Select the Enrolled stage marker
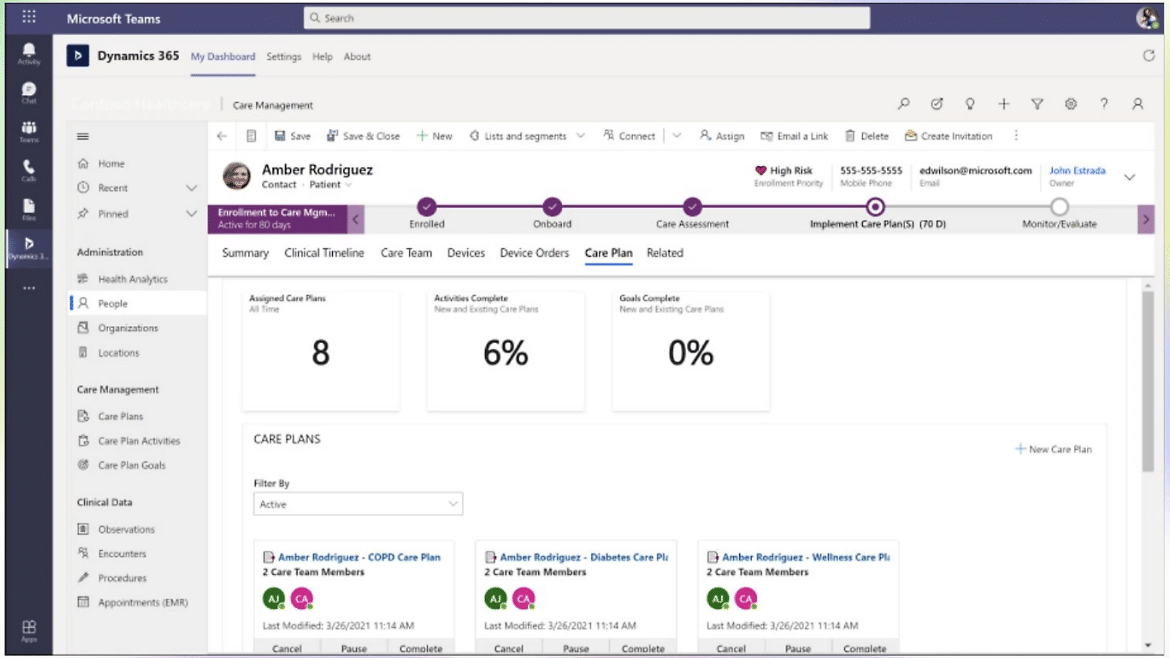This screenshot has width=1170, height=658. coord(427,207)
